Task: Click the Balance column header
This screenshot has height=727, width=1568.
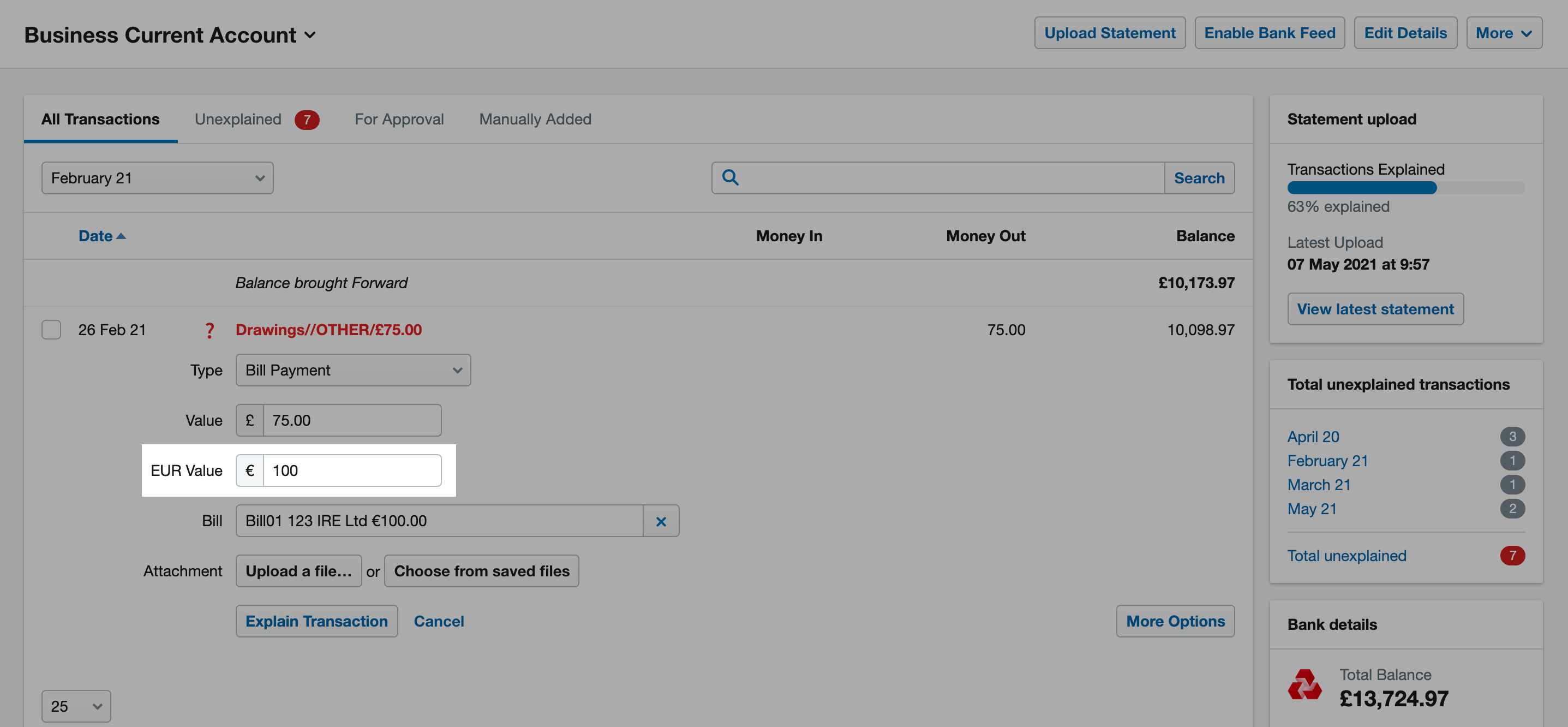Action: (x=1205, y=236)
